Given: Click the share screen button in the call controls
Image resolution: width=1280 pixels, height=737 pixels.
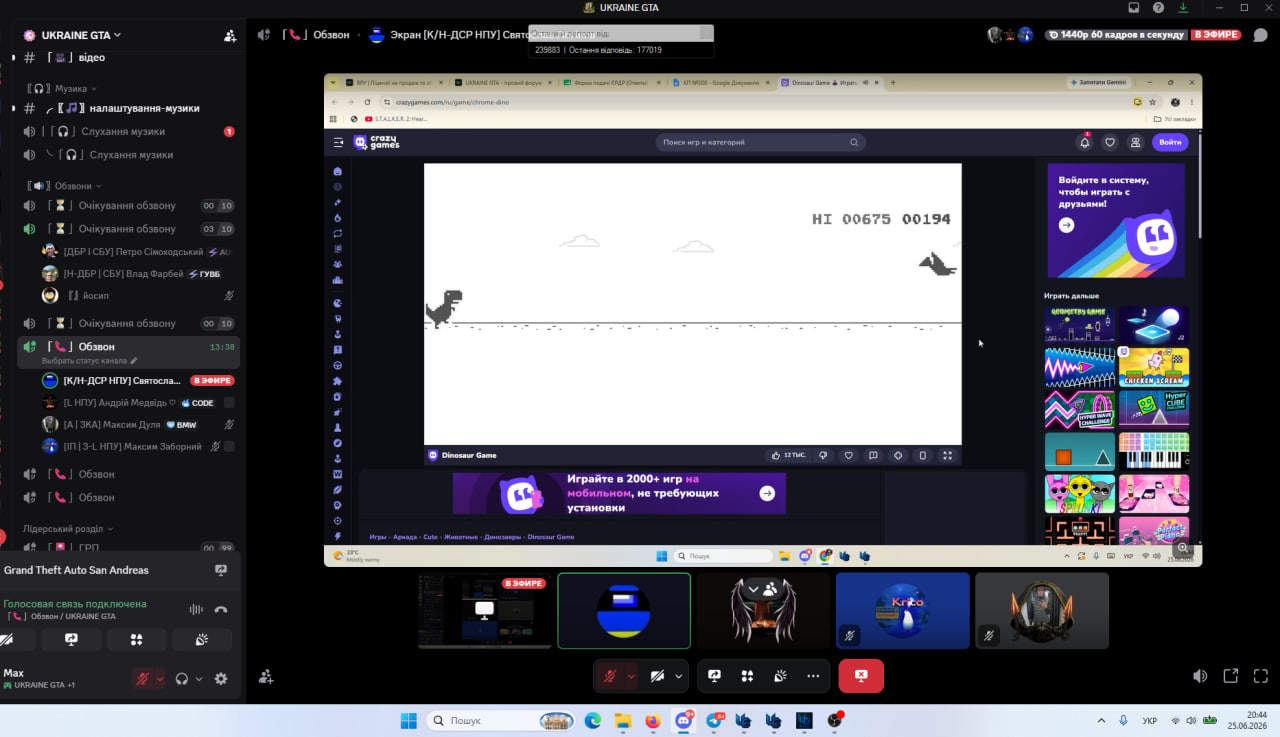Looking at the screenshot, I should [x=715, y=676].
